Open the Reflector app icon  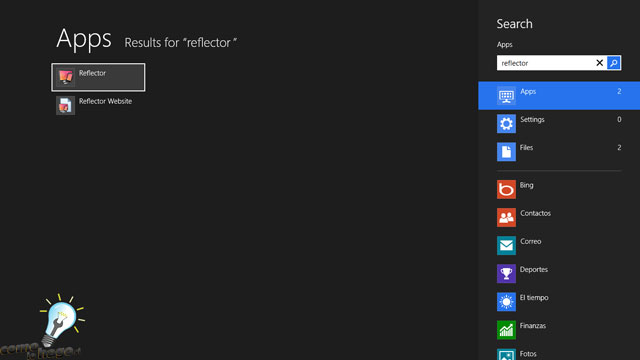click(65, 77)
